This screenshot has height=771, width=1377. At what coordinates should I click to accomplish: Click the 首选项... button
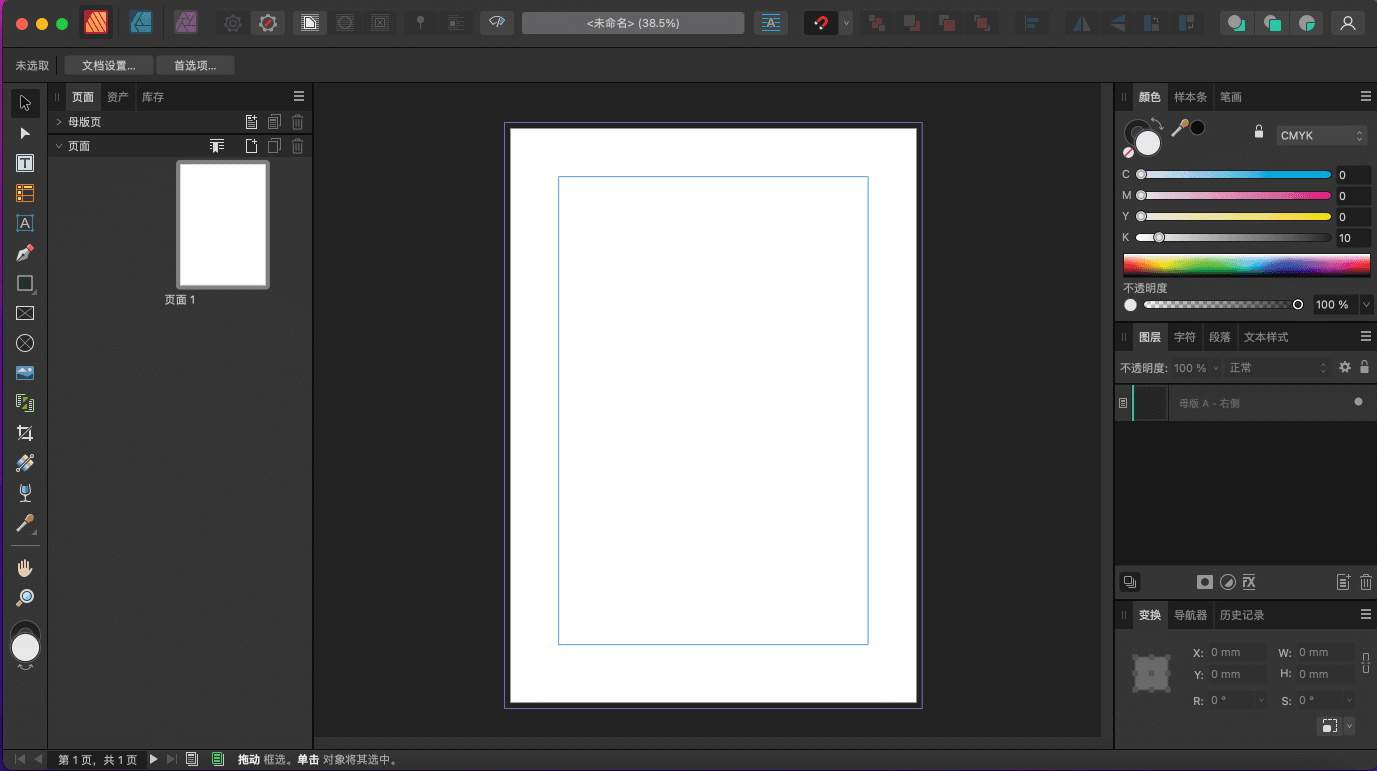pyautogui.click(x=194, y=65)
